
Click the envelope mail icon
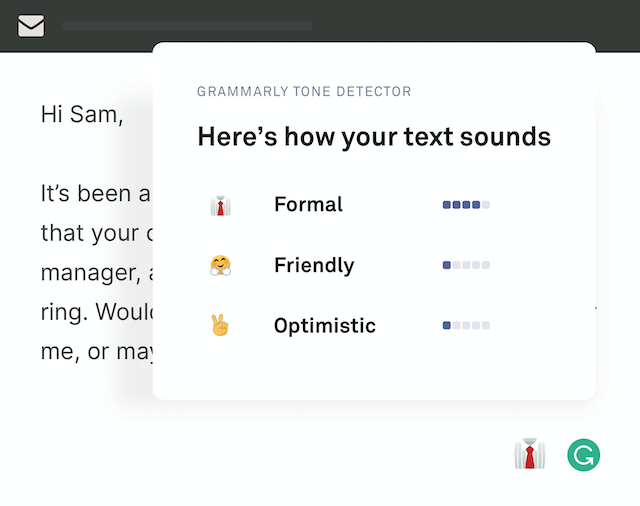31,26
